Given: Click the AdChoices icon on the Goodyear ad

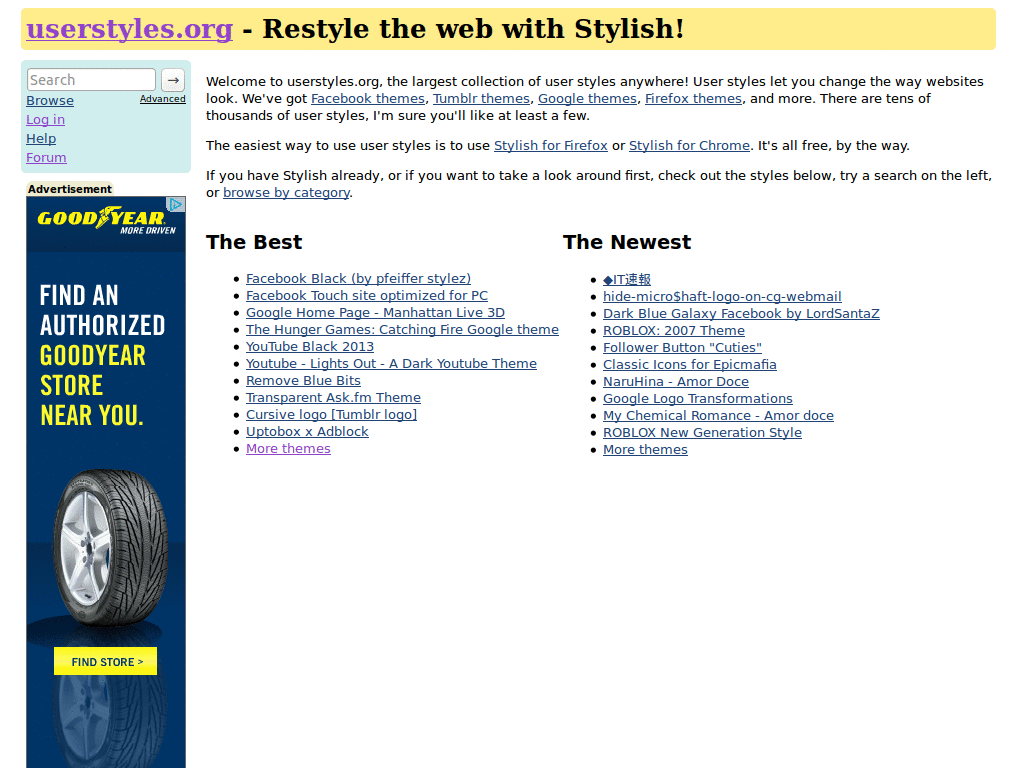Looking at the screenshot, I should coord(176,204).
